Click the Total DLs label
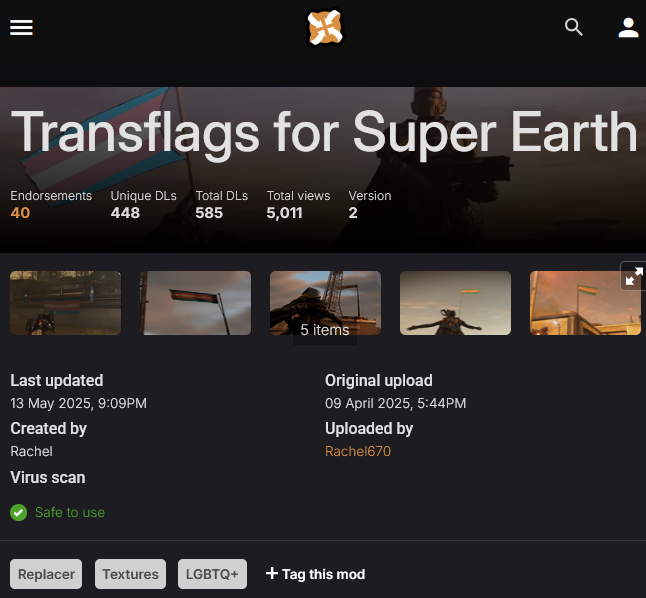 point(222,196)
